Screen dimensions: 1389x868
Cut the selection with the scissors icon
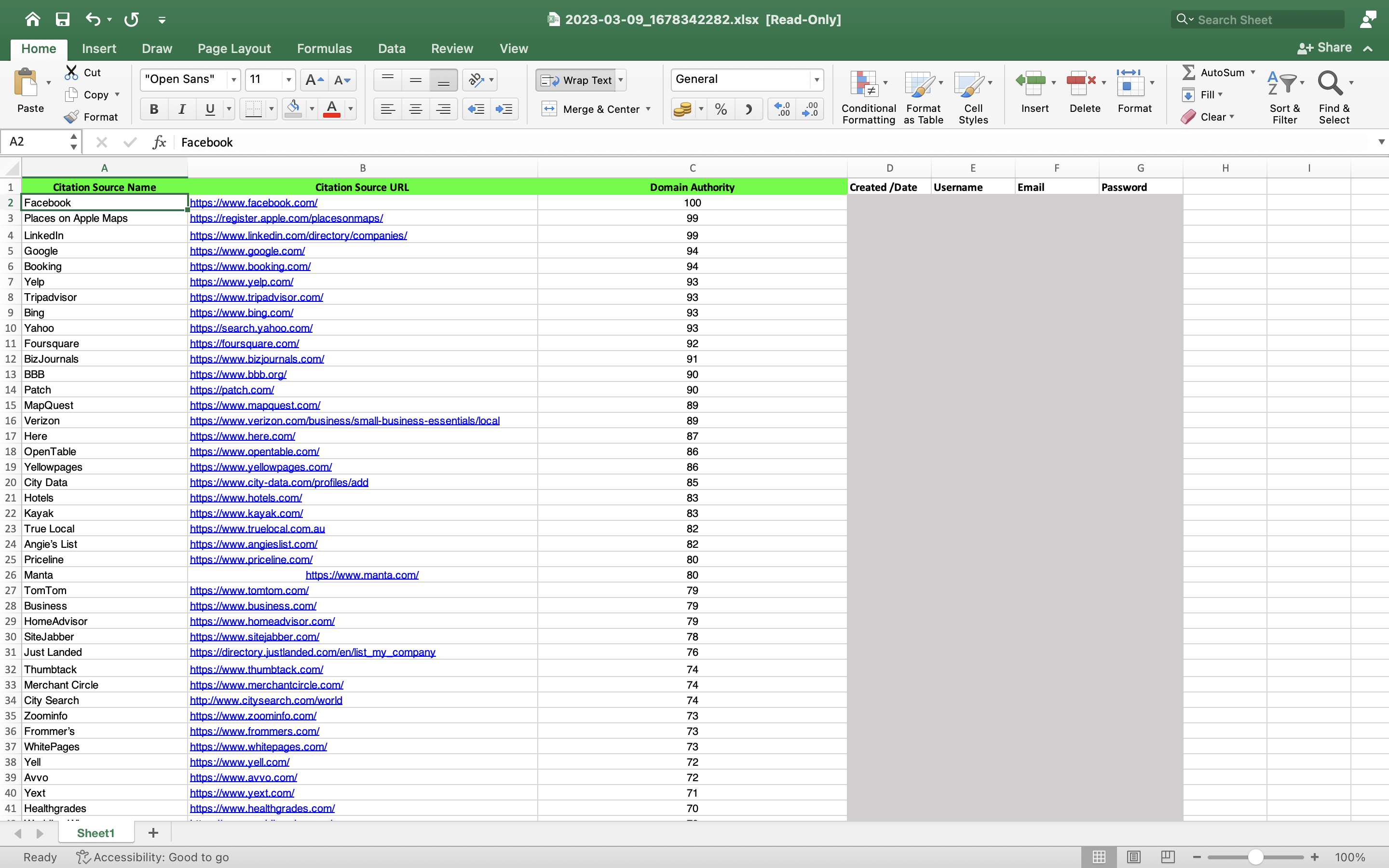(x=71, y=72)
